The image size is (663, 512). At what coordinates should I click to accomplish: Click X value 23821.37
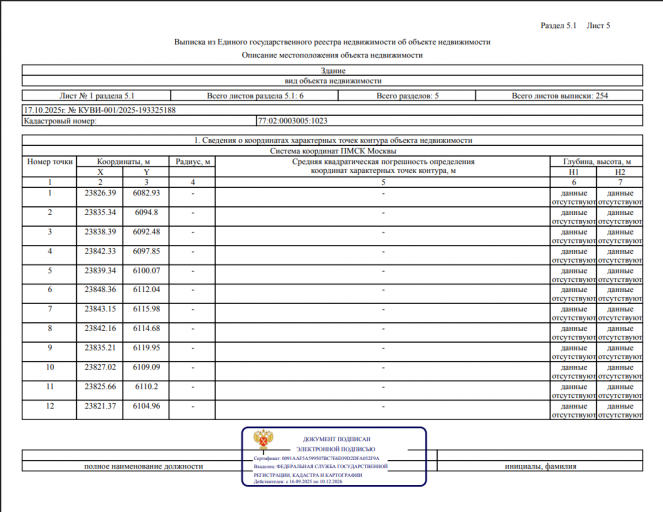[100, 406]
